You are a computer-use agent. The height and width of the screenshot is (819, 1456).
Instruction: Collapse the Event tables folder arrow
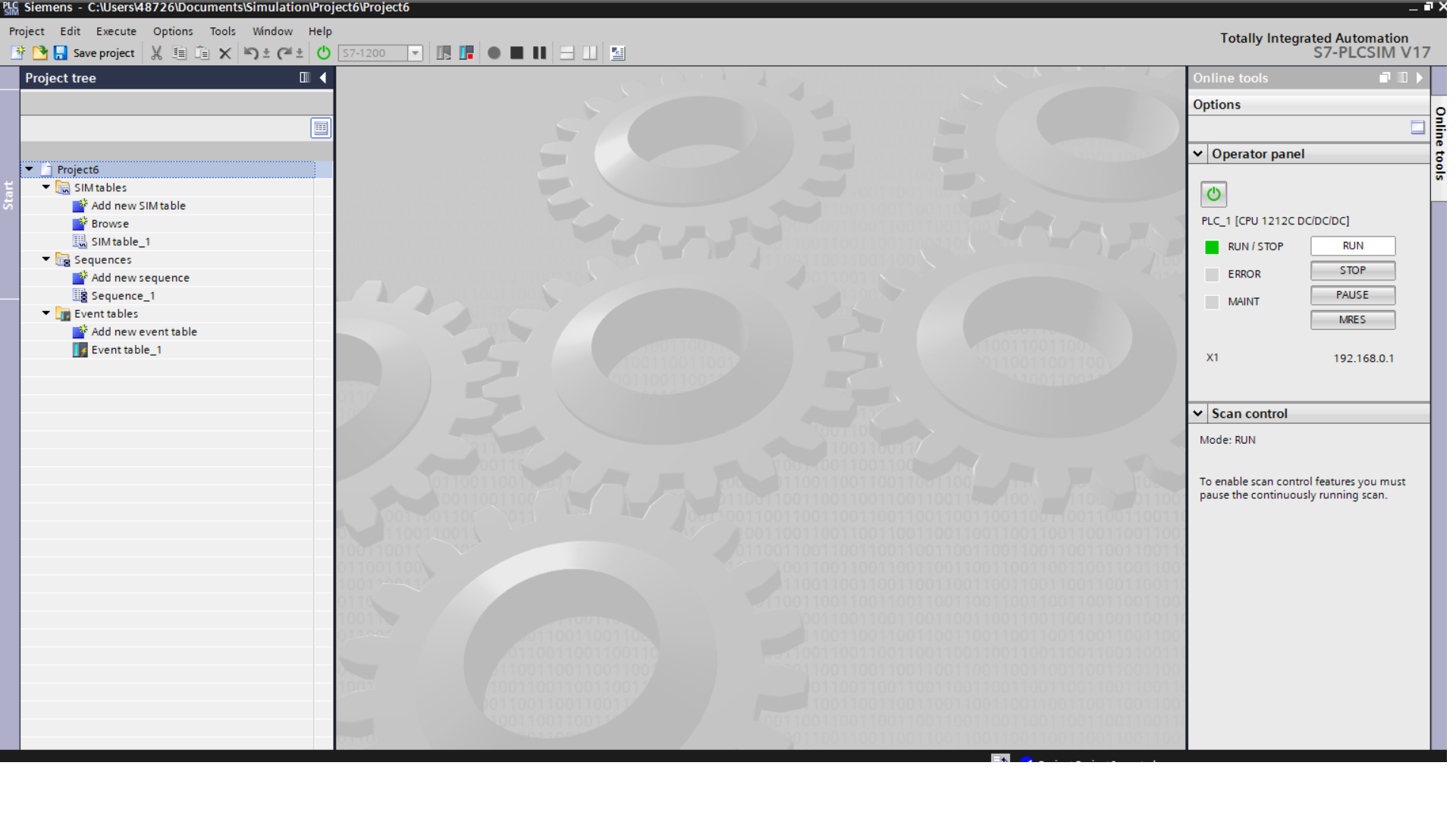click(x=46, y=313)
